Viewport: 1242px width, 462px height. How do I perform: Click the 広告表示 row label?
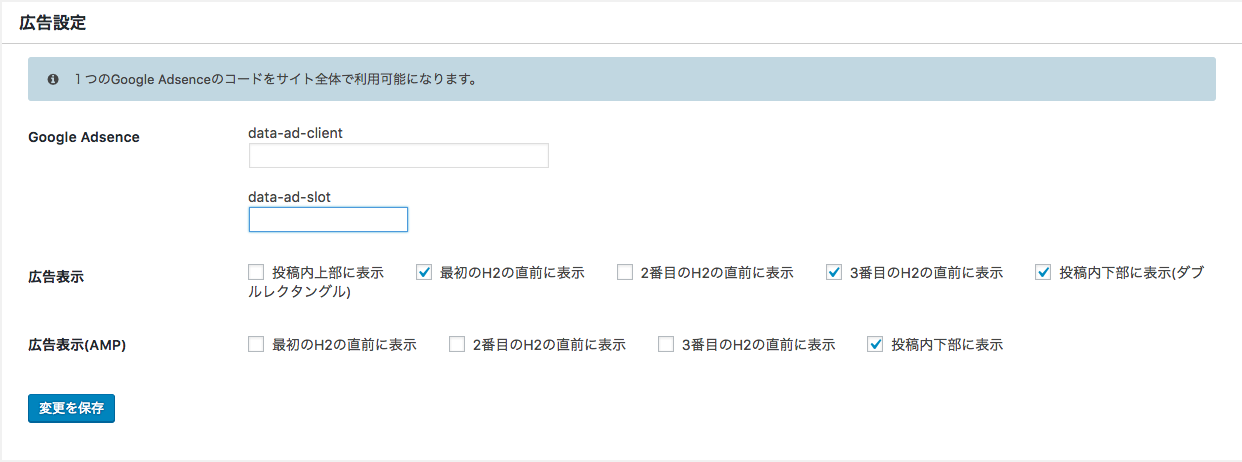(x=56, y=277)
